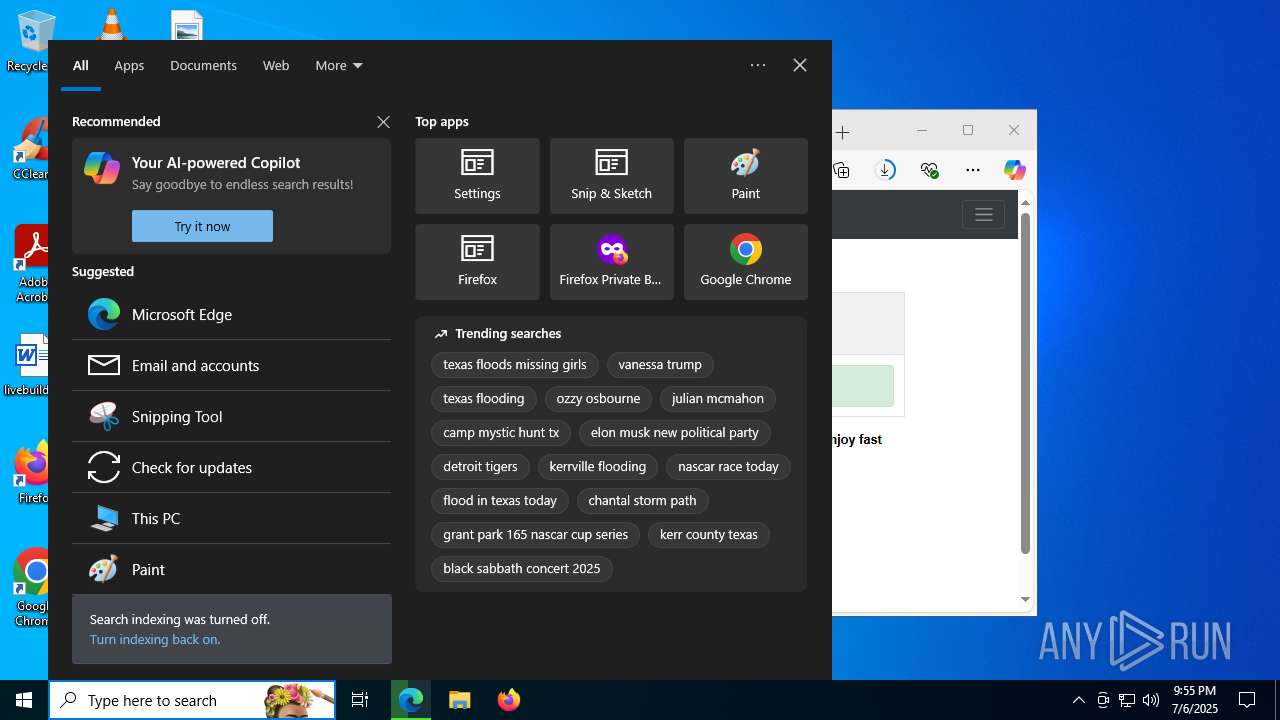1280x720 pixels.
Task: Show hidden tray icons chevron
Action: click(1078, 700)
